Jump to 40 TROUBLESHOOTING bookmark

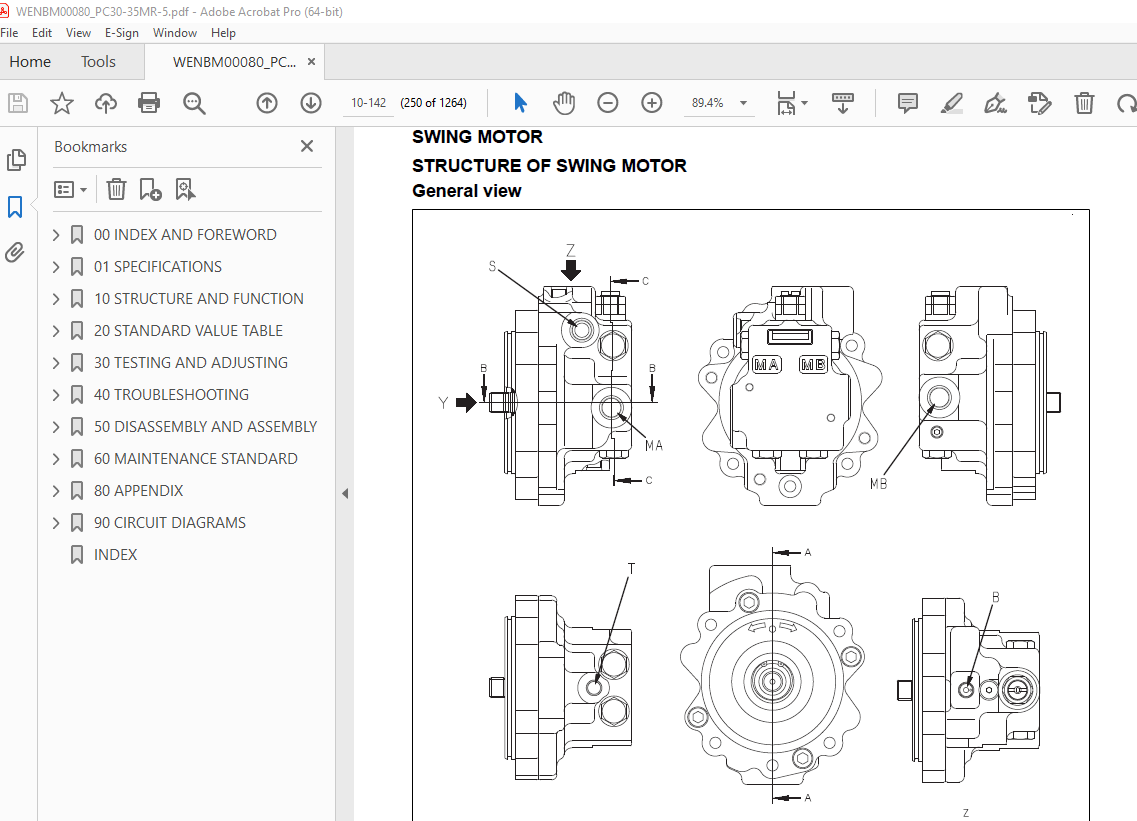(171, 395)
